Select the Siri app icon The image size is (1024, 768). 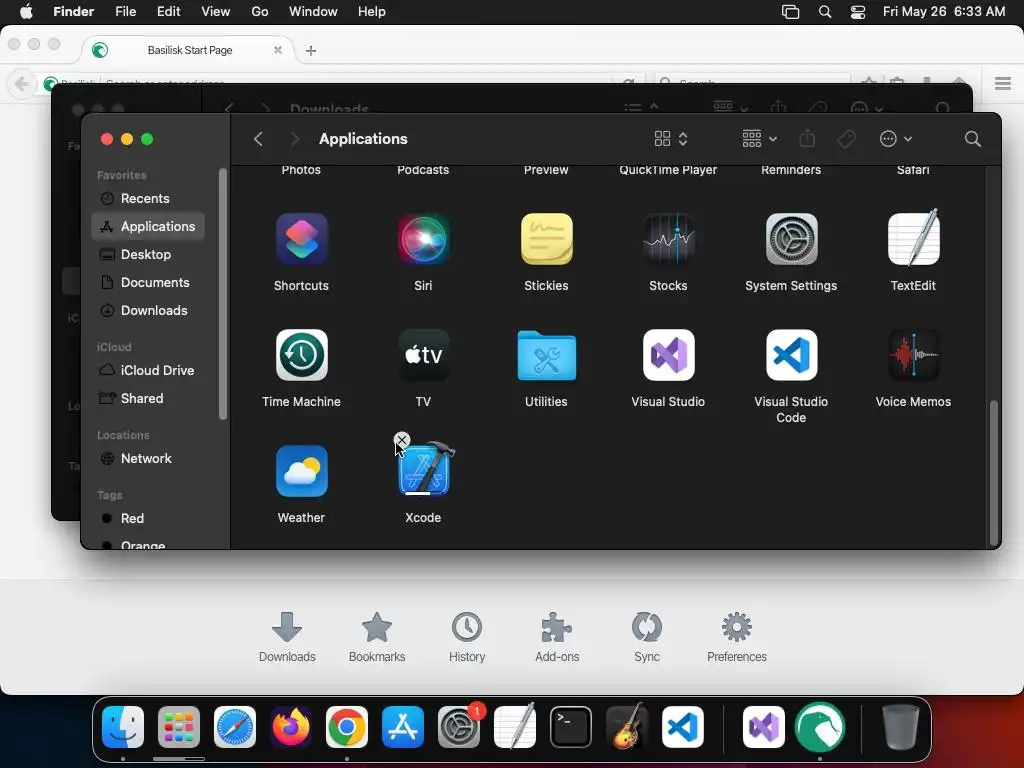click(423, 239)
